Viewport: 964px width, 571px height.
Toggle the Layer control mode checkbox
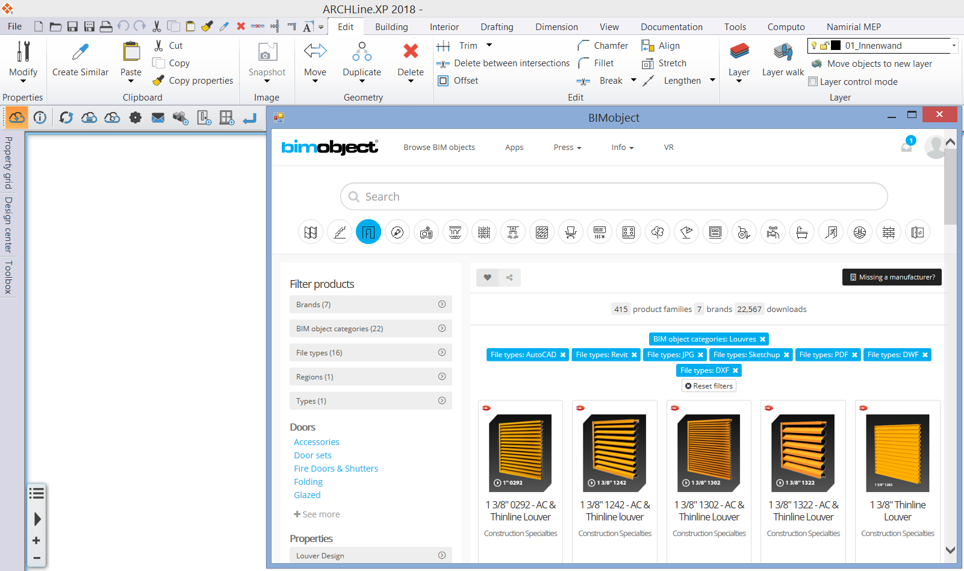[x=813, y=82]
